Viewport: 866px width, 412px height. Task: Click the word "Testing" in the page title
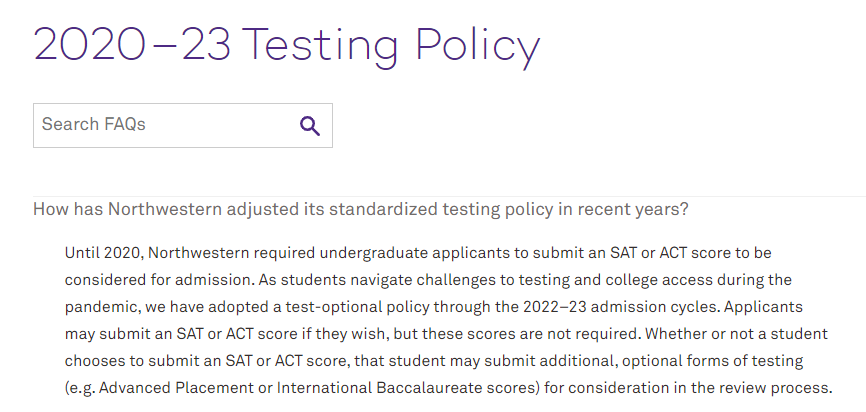320,45
